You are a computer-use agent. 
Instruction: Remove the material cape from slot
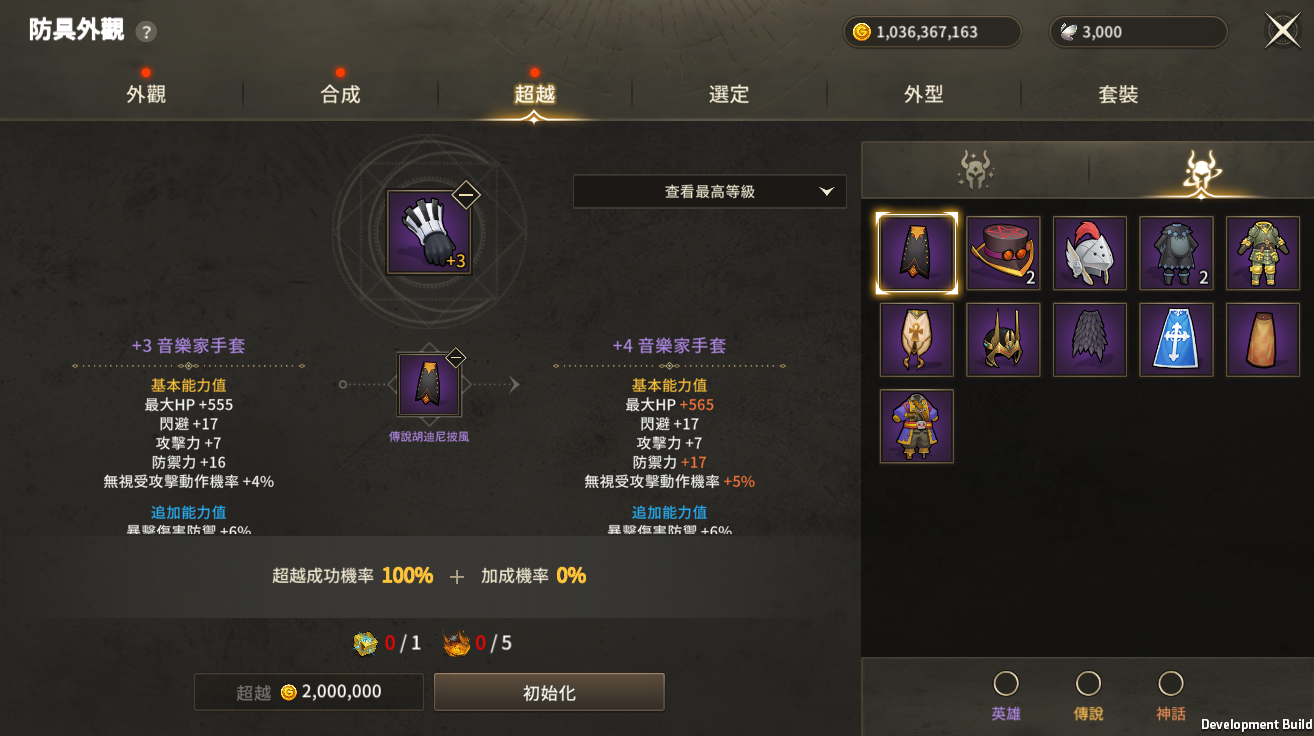[x=455, y=358]
